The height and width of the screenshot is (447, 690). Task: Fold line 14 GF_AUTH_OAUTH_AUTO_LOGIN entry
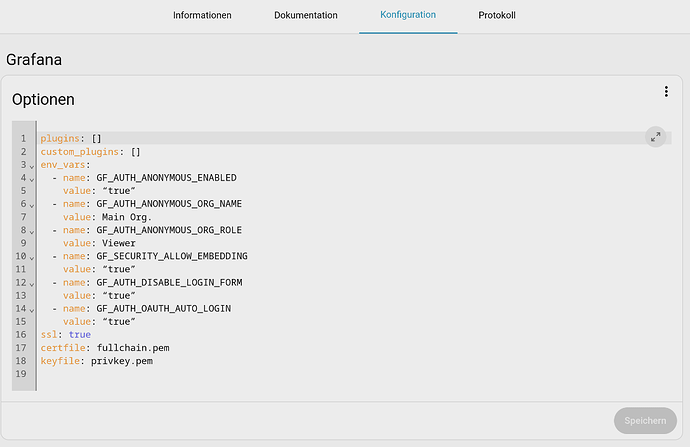click(x=32, y=310)
